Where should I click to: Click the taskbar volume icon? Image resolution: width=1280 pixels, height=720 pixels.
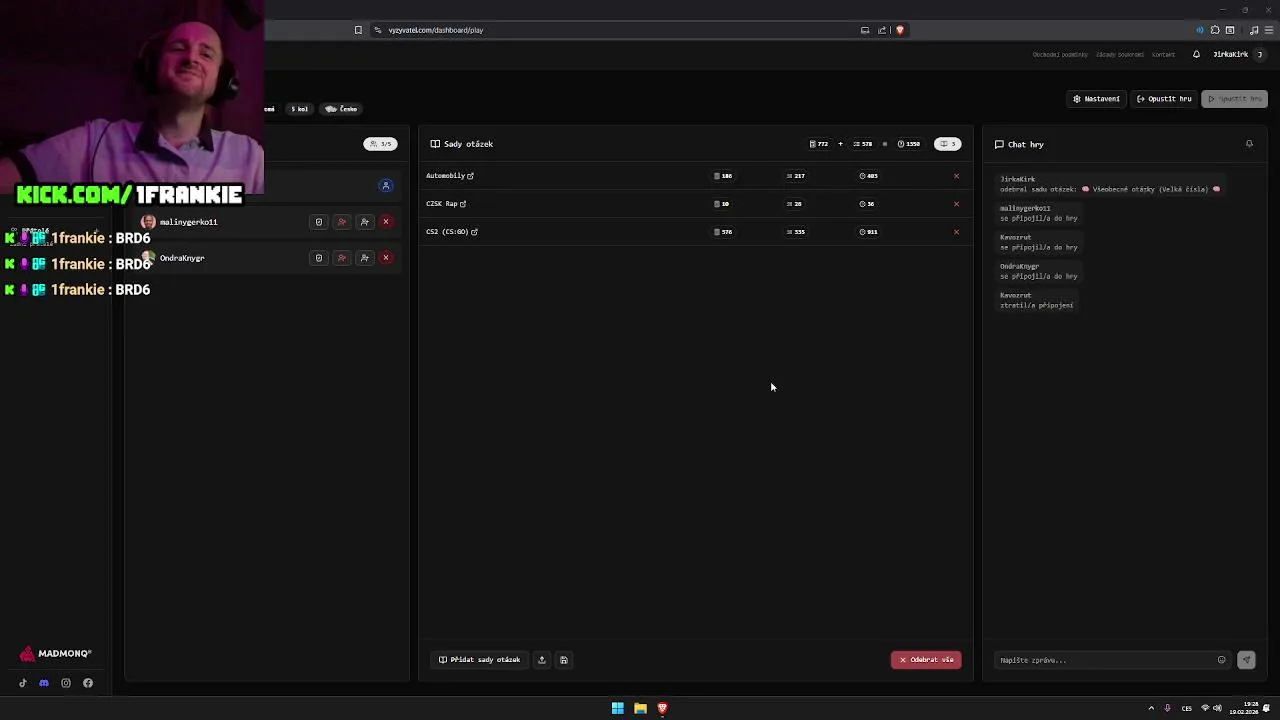(1217, 708)
